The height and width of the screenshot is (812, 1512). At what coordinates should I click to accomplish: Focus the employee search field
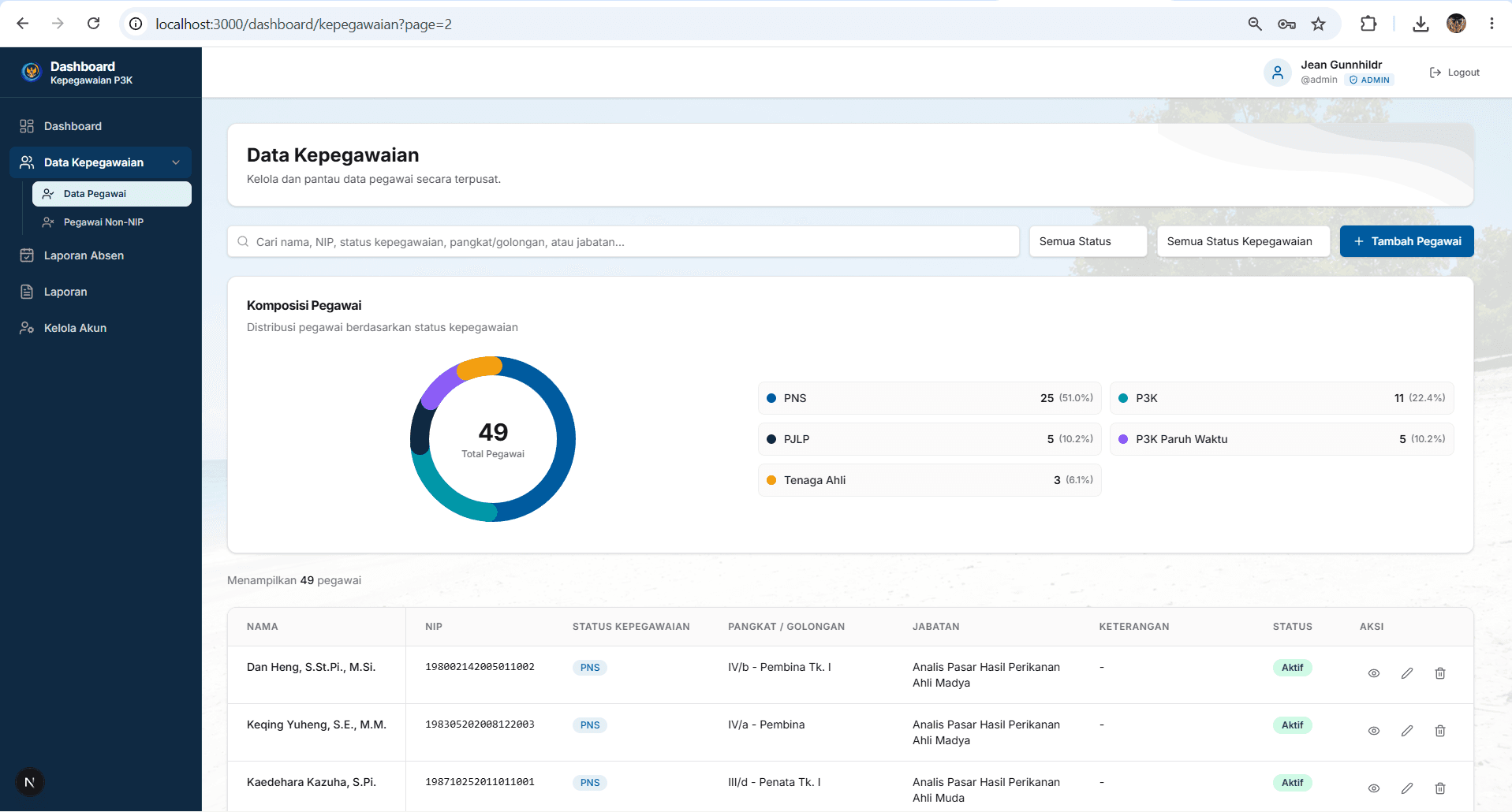coord(623,242)
